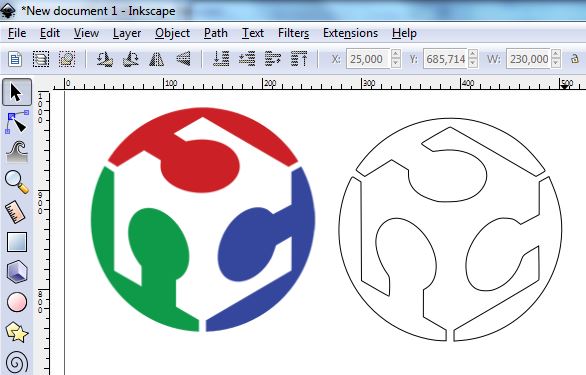Image resolution: width=586 pixels, height=375 pixels.
Task: Click the green section of colored logo
Action: click(x=159, y=243)
